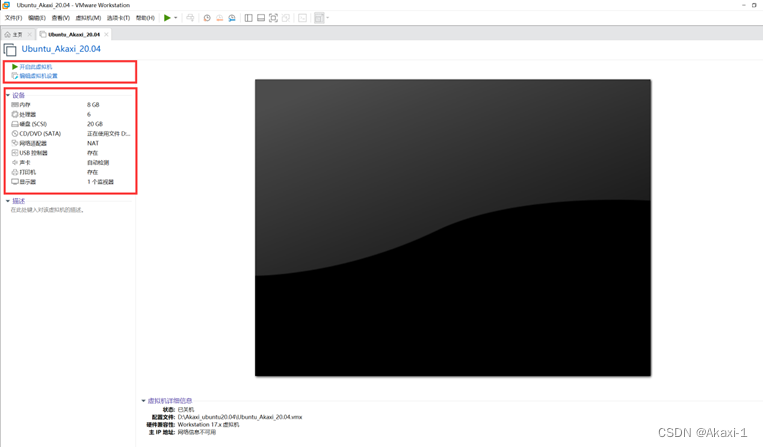Click the USB 控制器 device row
This screenshot has height=447, width=763.
[71, 153]
